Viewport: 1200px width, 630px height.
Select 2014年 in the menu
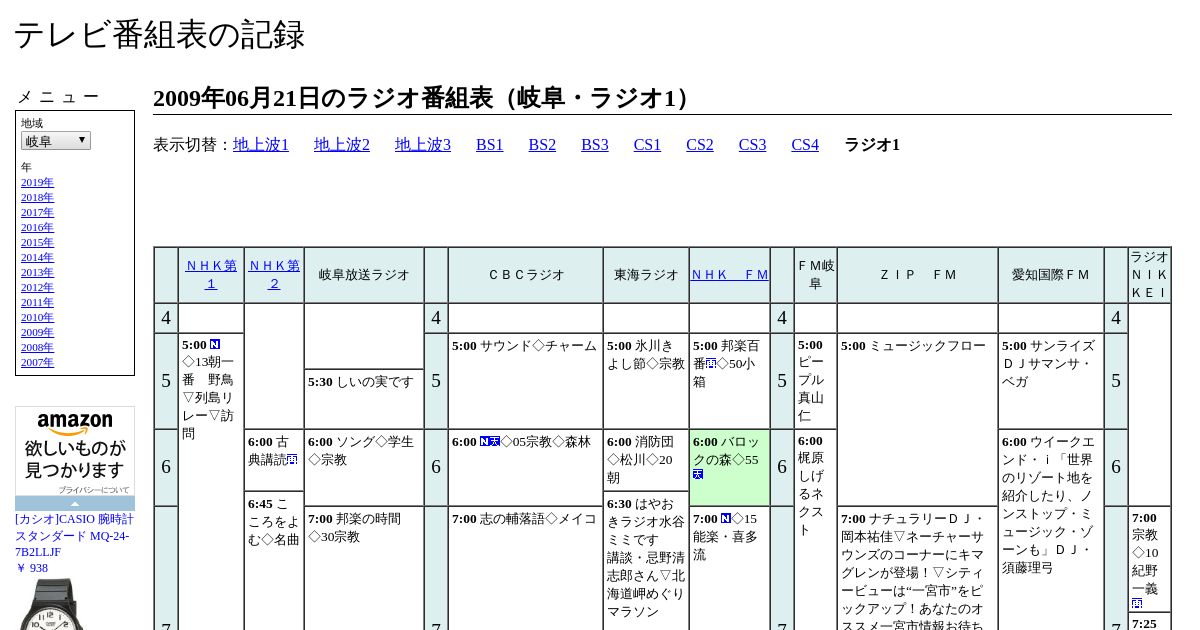tap(37, 257)
